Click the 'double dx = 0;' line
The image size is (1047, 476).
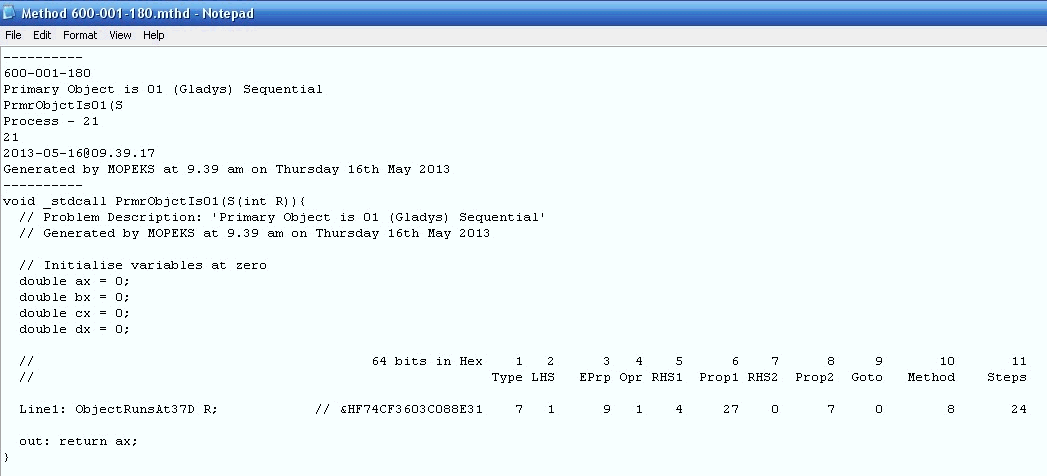click(75, 329)
